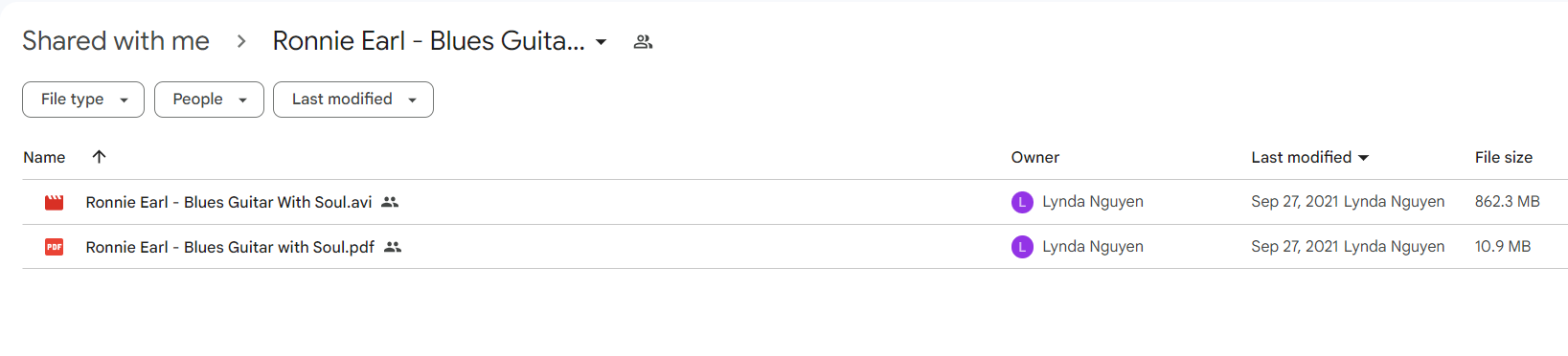Image resolution: width=1568 pixels, height=356 pixels.
Task: Click Lynda Nguyen avatar in the second row
Action: (1022, 247)
